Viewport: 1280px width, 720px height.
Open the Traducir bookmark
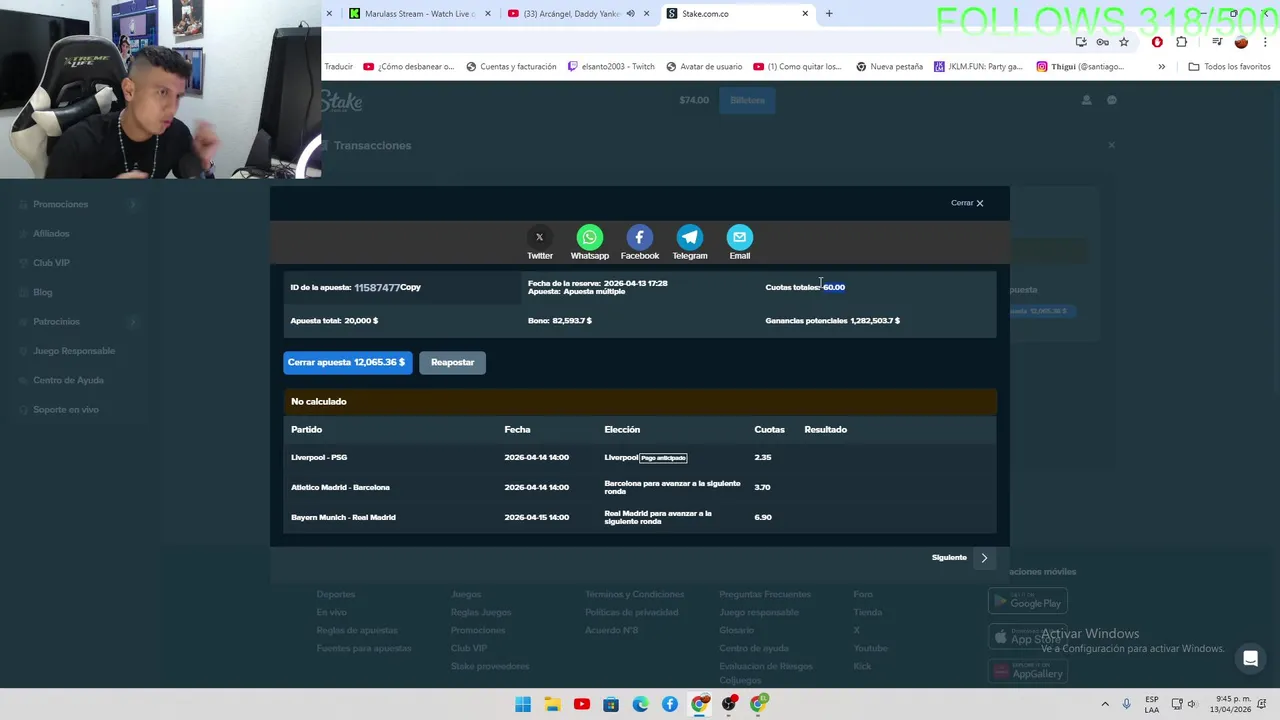click(x=338, y=67)
